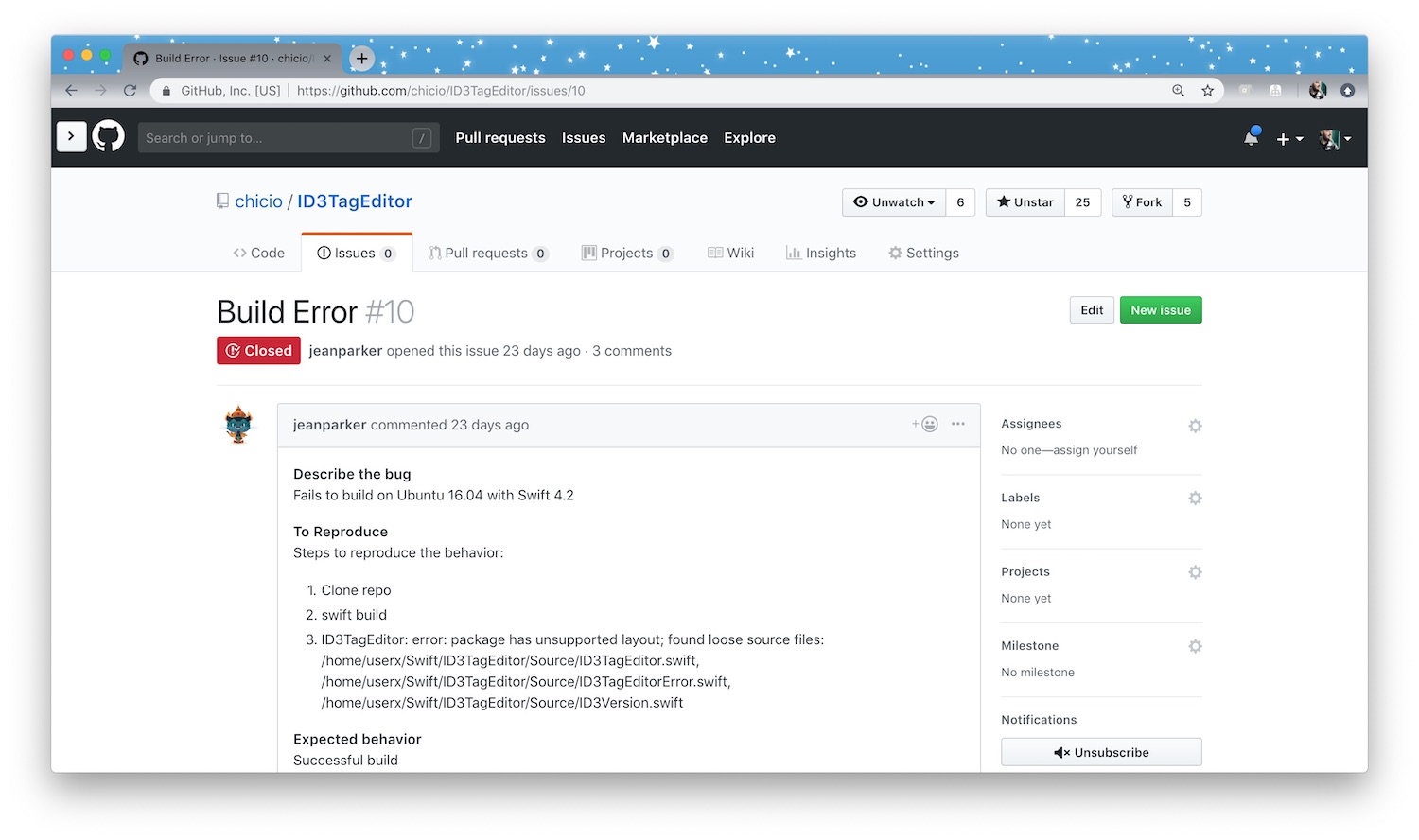Viewport: 1419px width, 840px height.
Task: Switch to the Settings tab
Action: coord(923,253)
